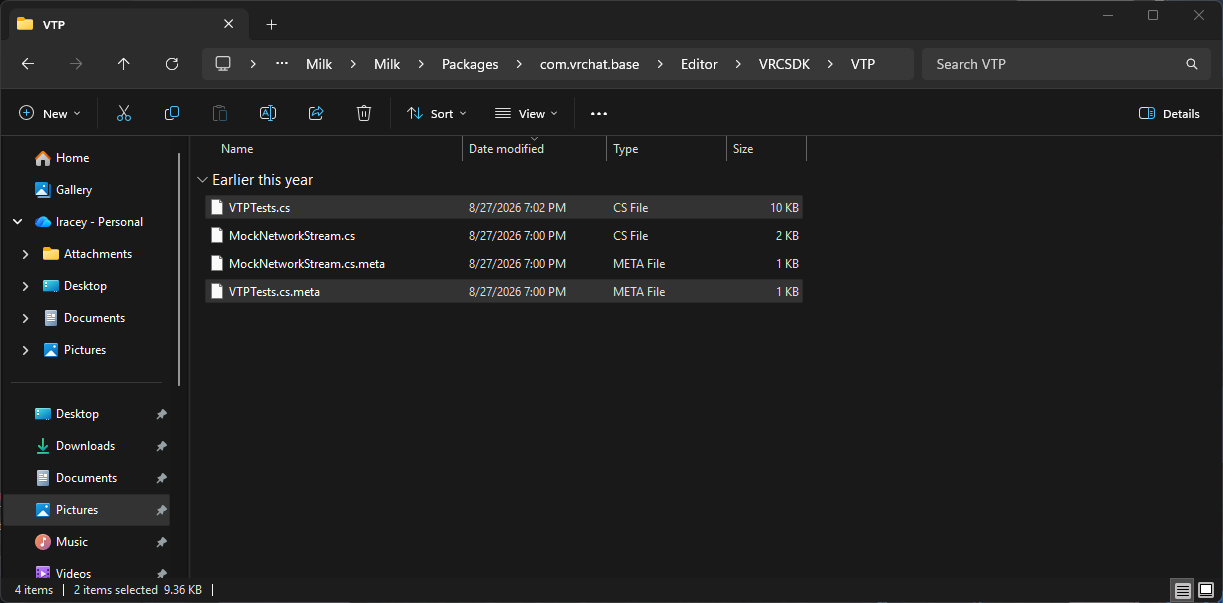The height and width of the screenshot is (603, 1223).
Task: Click the Share icon in toolbar
Action: [x=316, y=114]
